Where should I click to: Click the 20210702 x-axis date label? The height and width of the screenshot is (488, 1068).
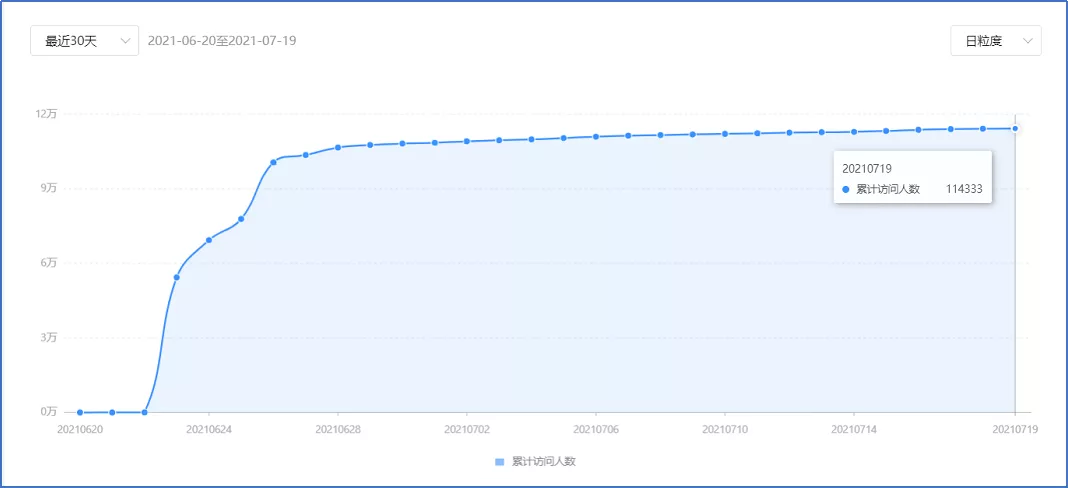pos(467,429)
